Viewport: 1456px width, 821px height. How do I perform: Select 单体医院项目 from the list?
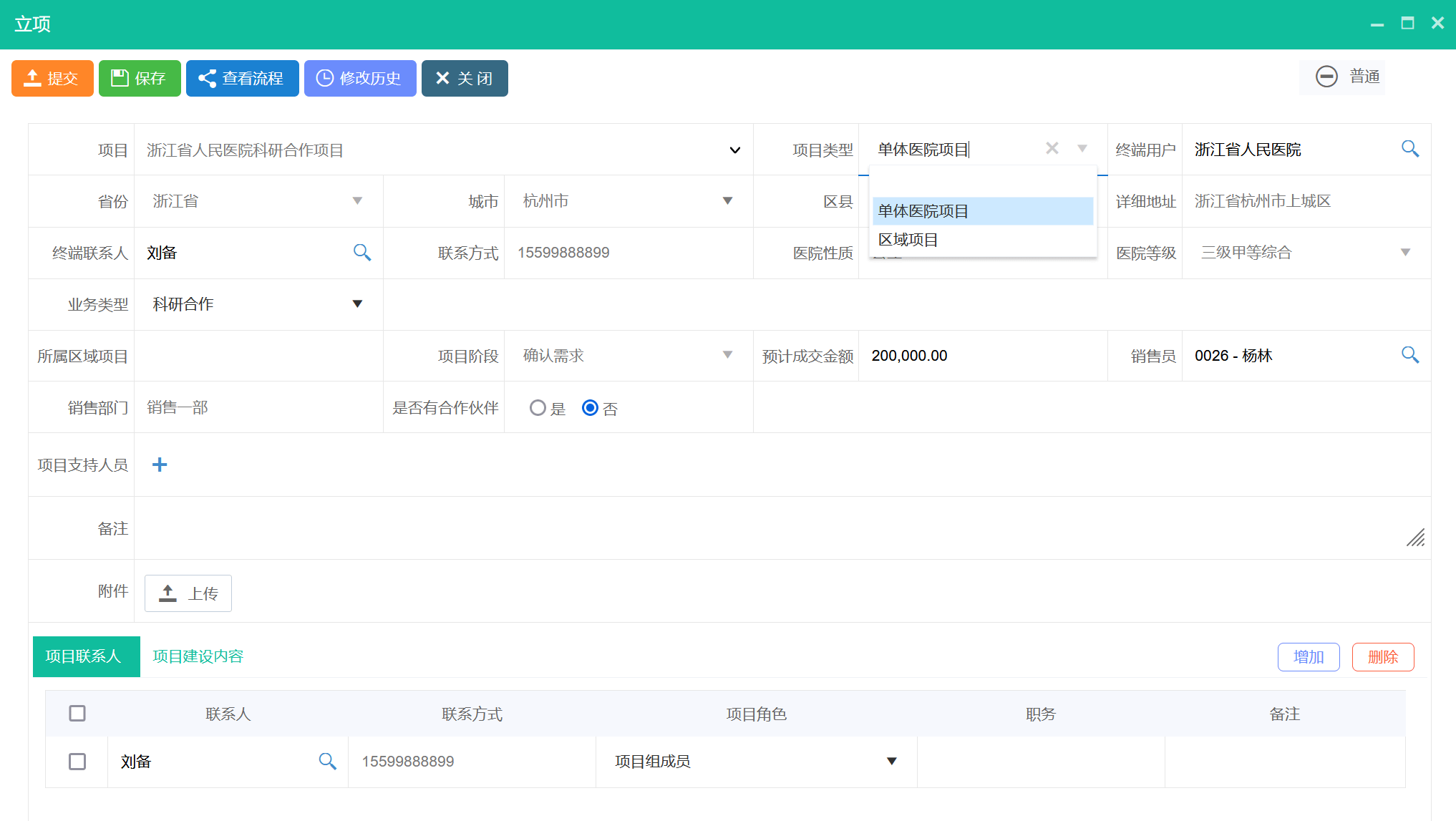[983, 211]
